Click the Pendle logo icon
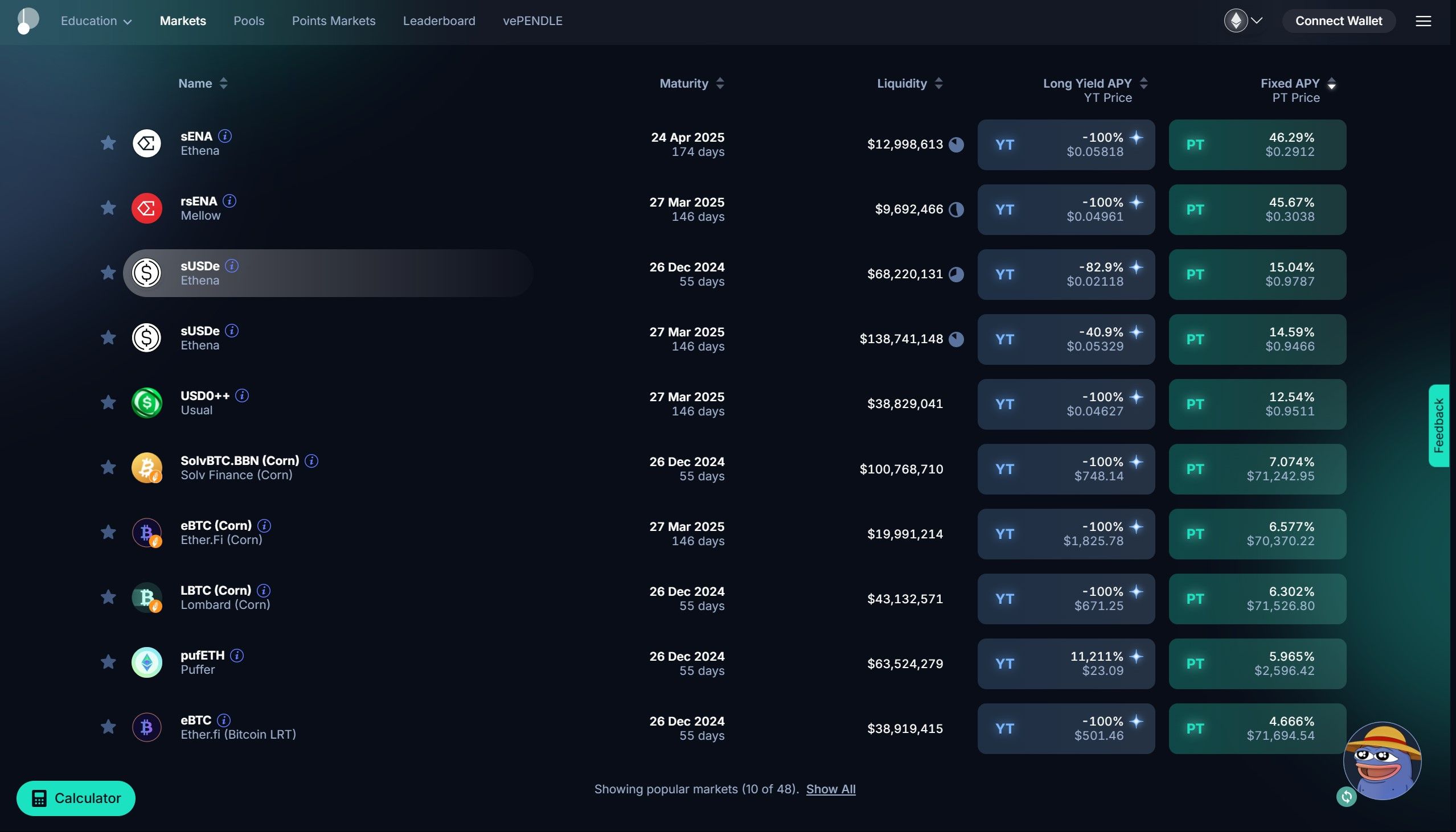 (27, 20)
